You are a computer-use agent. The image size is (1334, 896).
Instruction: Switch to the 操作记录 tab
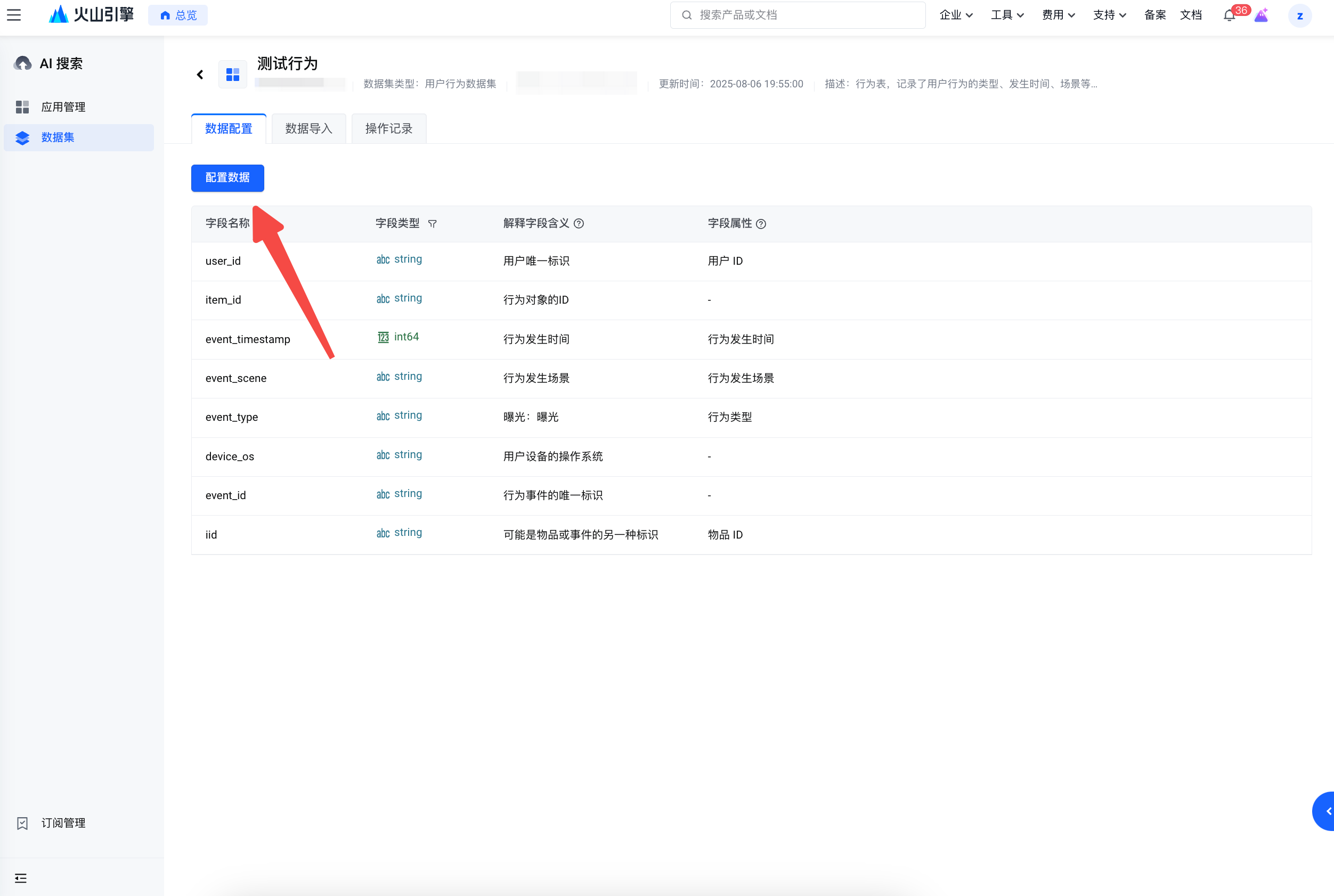(388, 128)
